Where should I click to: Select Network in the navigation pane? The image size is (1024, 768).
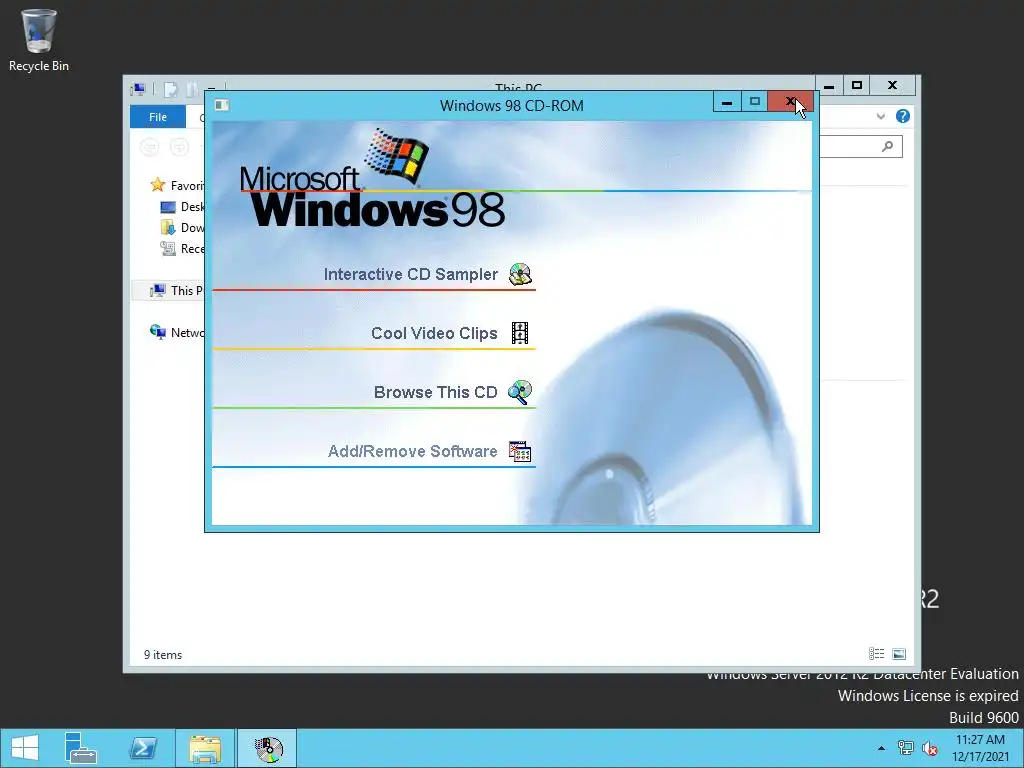176,332
